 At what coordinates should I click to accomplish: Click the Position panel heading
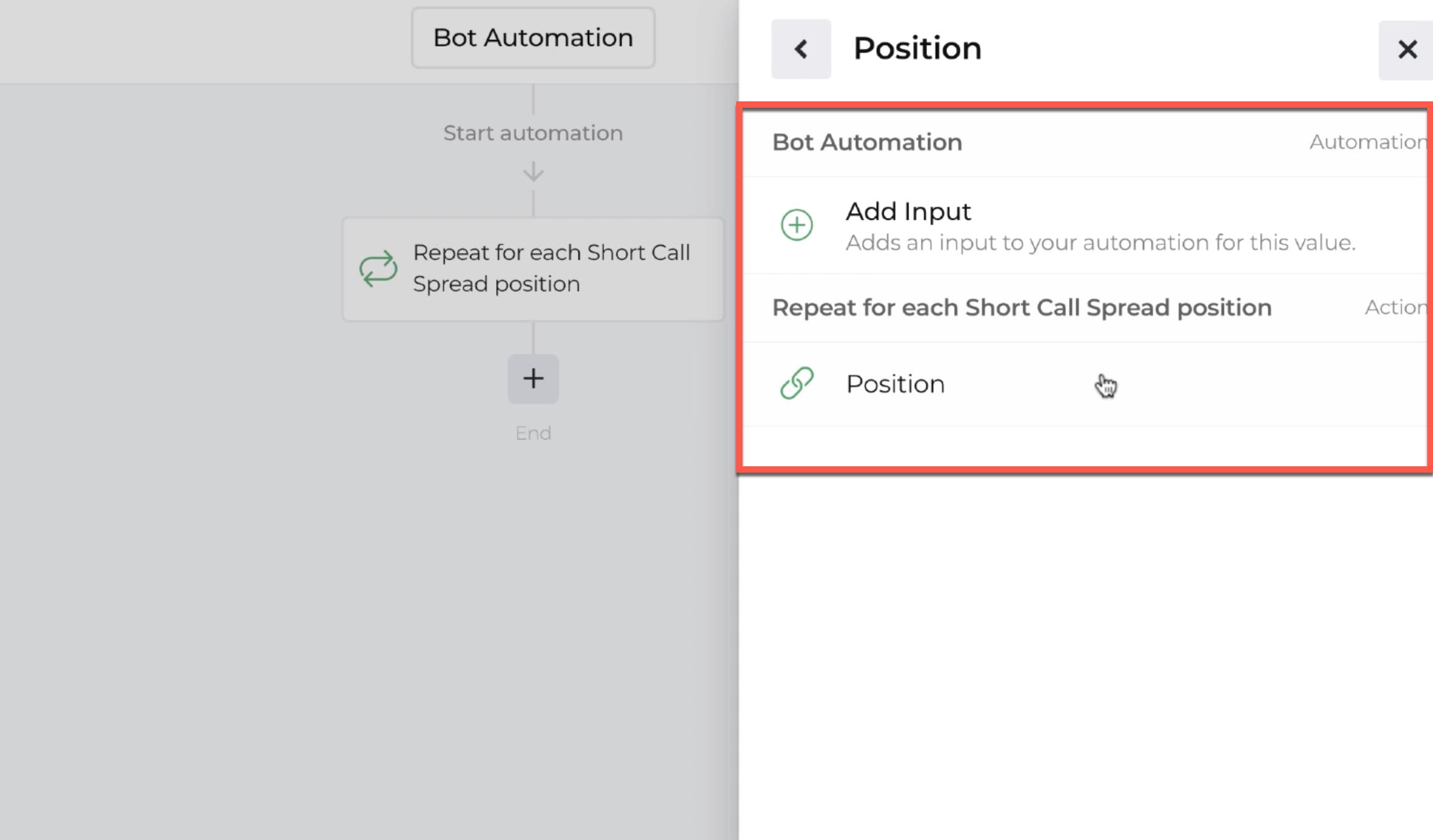(917, 49)
